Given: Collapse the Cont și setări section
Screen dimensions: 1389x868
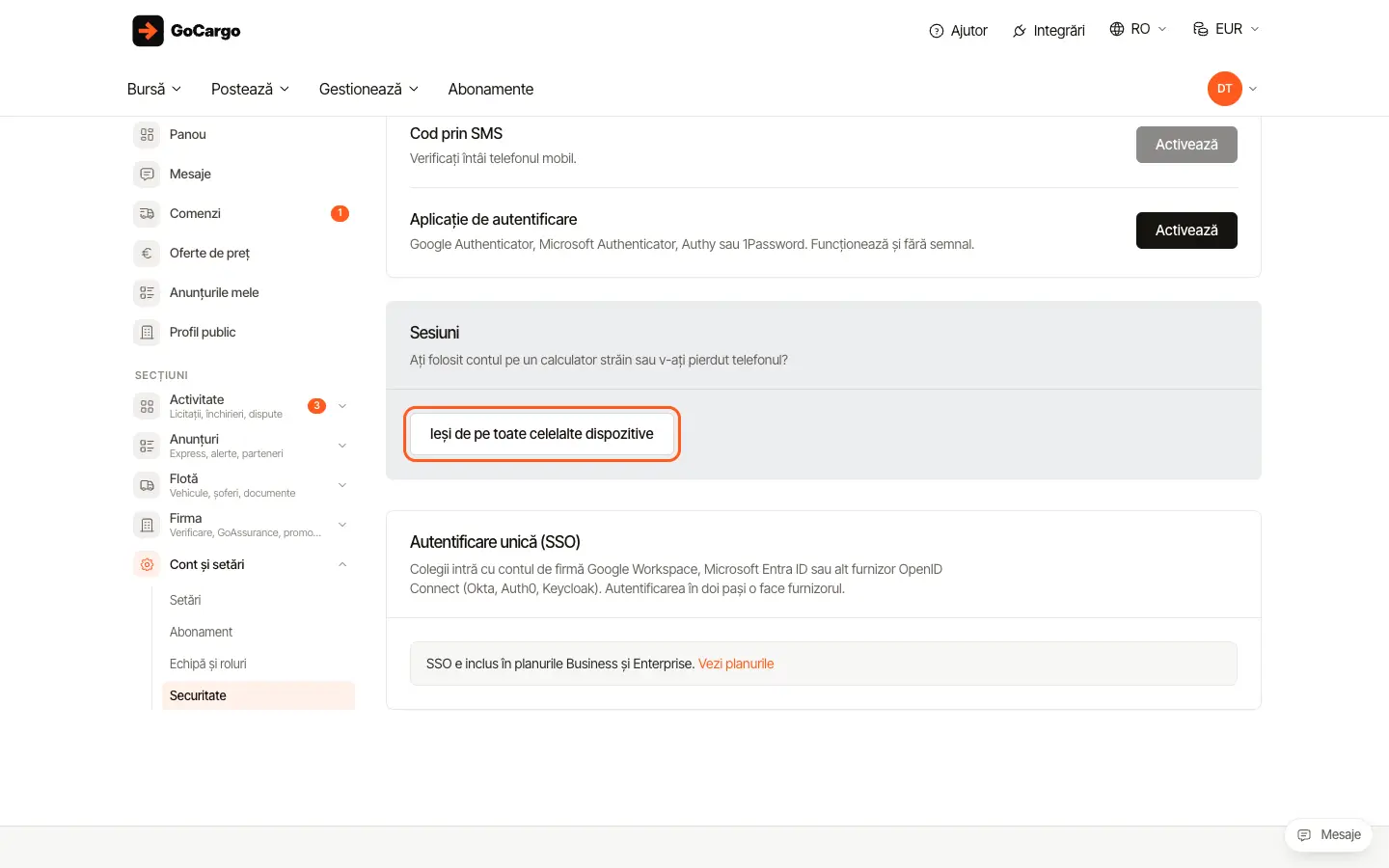Looking at the screenshot, I should click(342, 565).
